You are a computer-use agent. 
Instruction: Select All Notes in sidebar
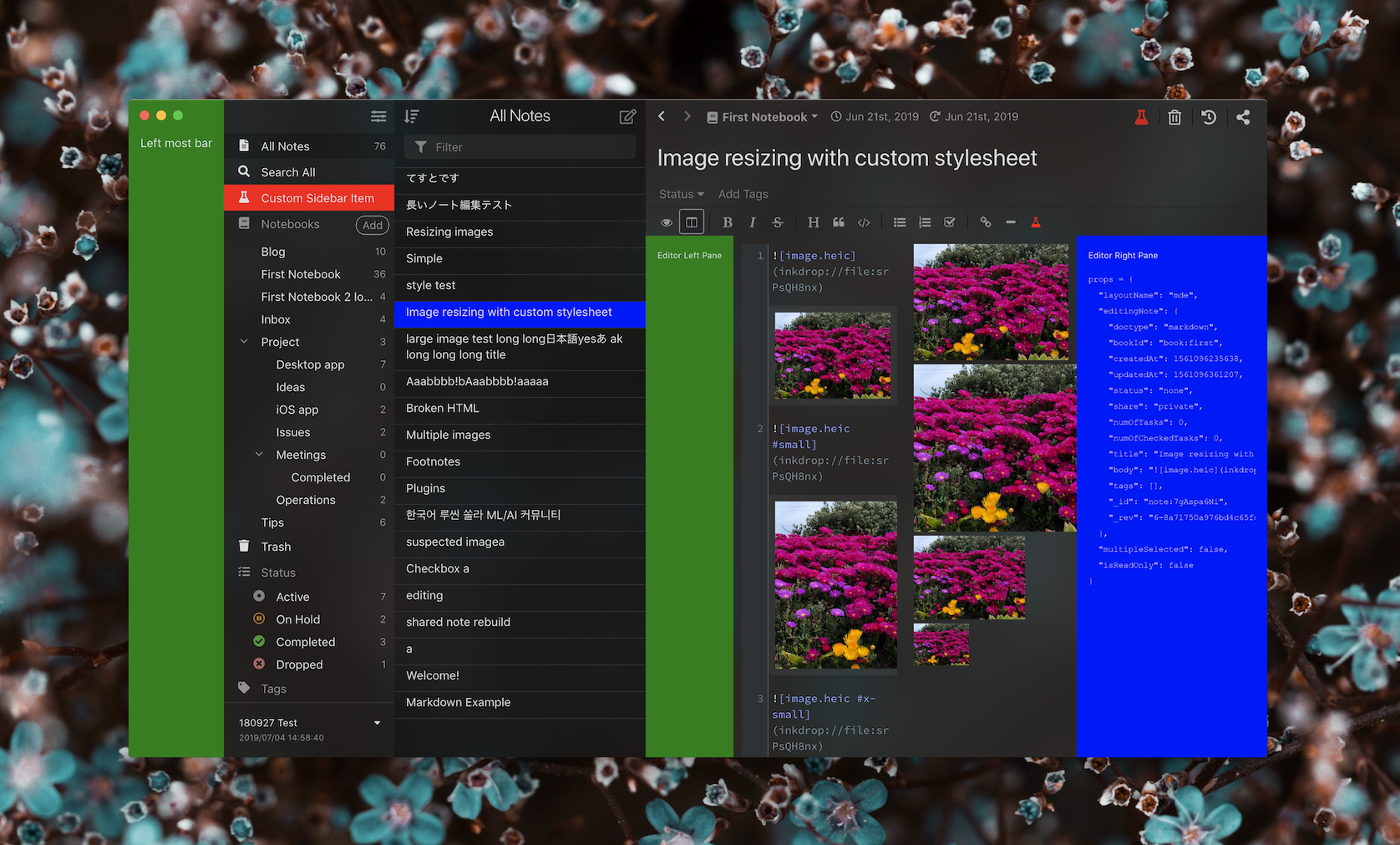(x=309, y=146)
